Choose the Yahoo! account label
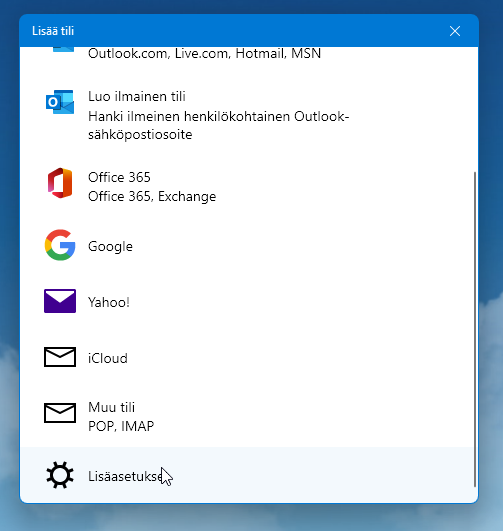503x531 pixels. 109,302
